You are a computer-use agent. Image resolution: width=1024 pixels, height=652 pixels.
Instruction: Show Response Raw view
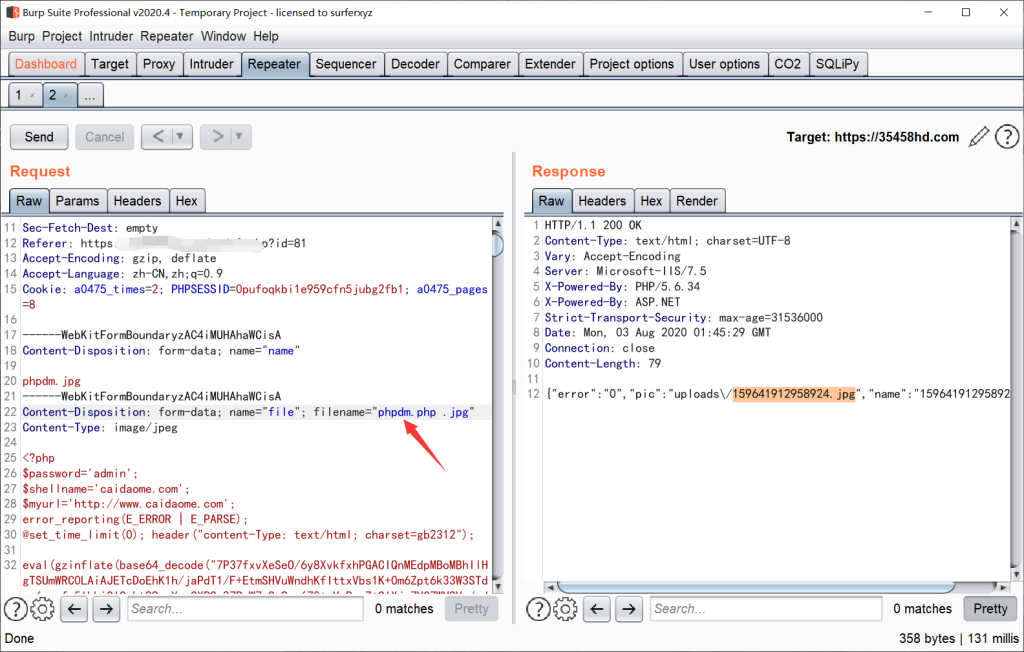pyautogui.click(x=551, y=201)
